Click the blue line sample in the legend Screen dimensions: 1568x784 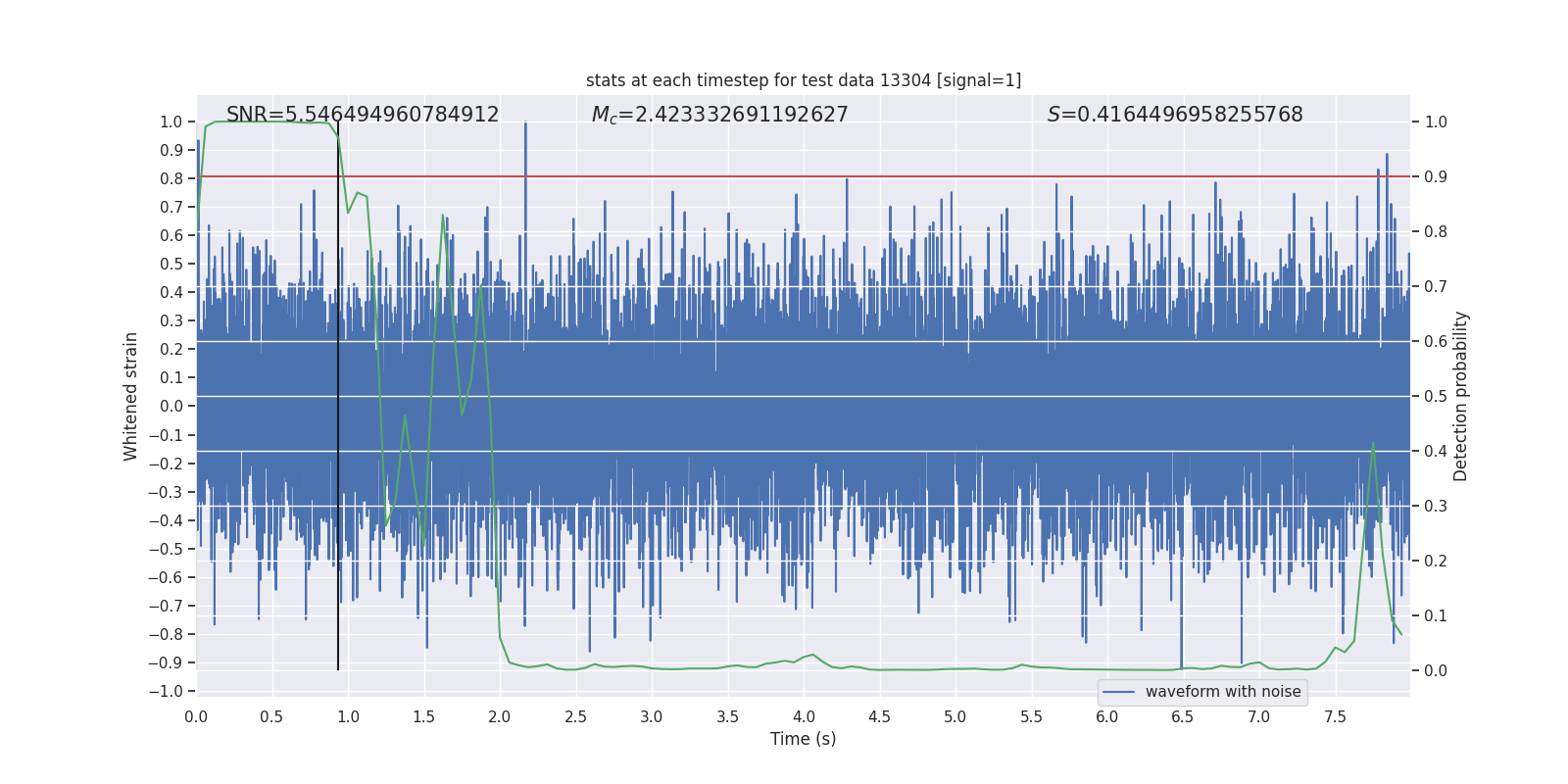click(1119, 692)
